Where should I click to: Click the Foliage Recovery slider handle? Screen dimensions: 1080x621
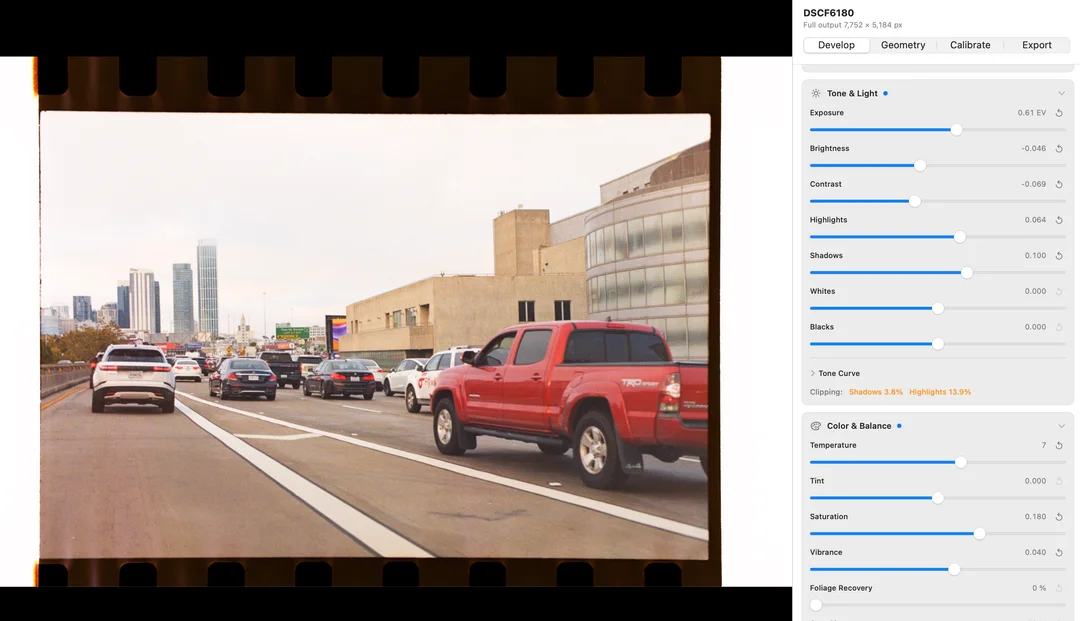click(816, 605)
